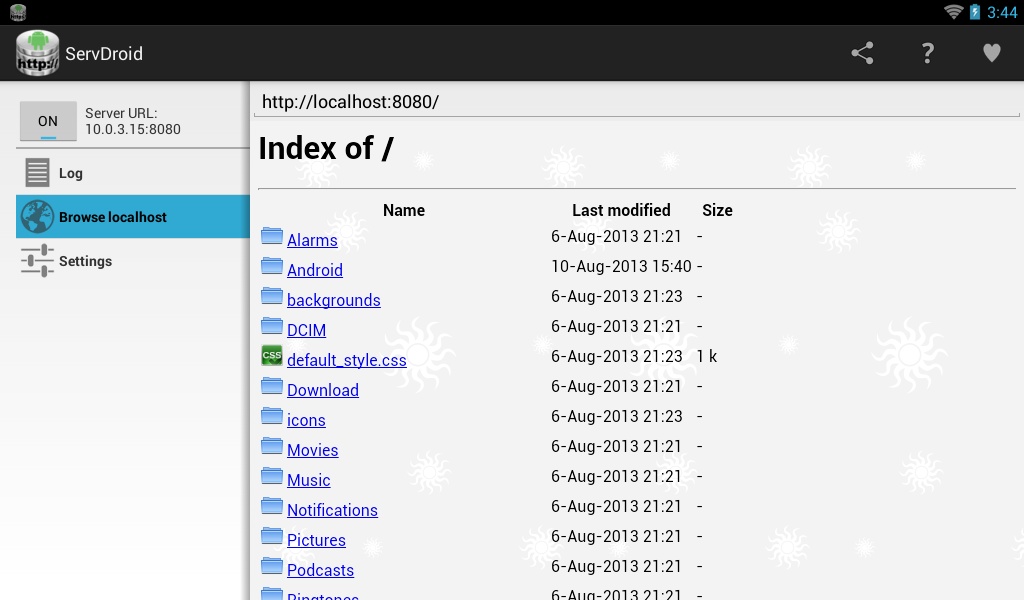
Task: Tap the 3:44 clock
Action: pyautogui.click(x=1002, y=12)
